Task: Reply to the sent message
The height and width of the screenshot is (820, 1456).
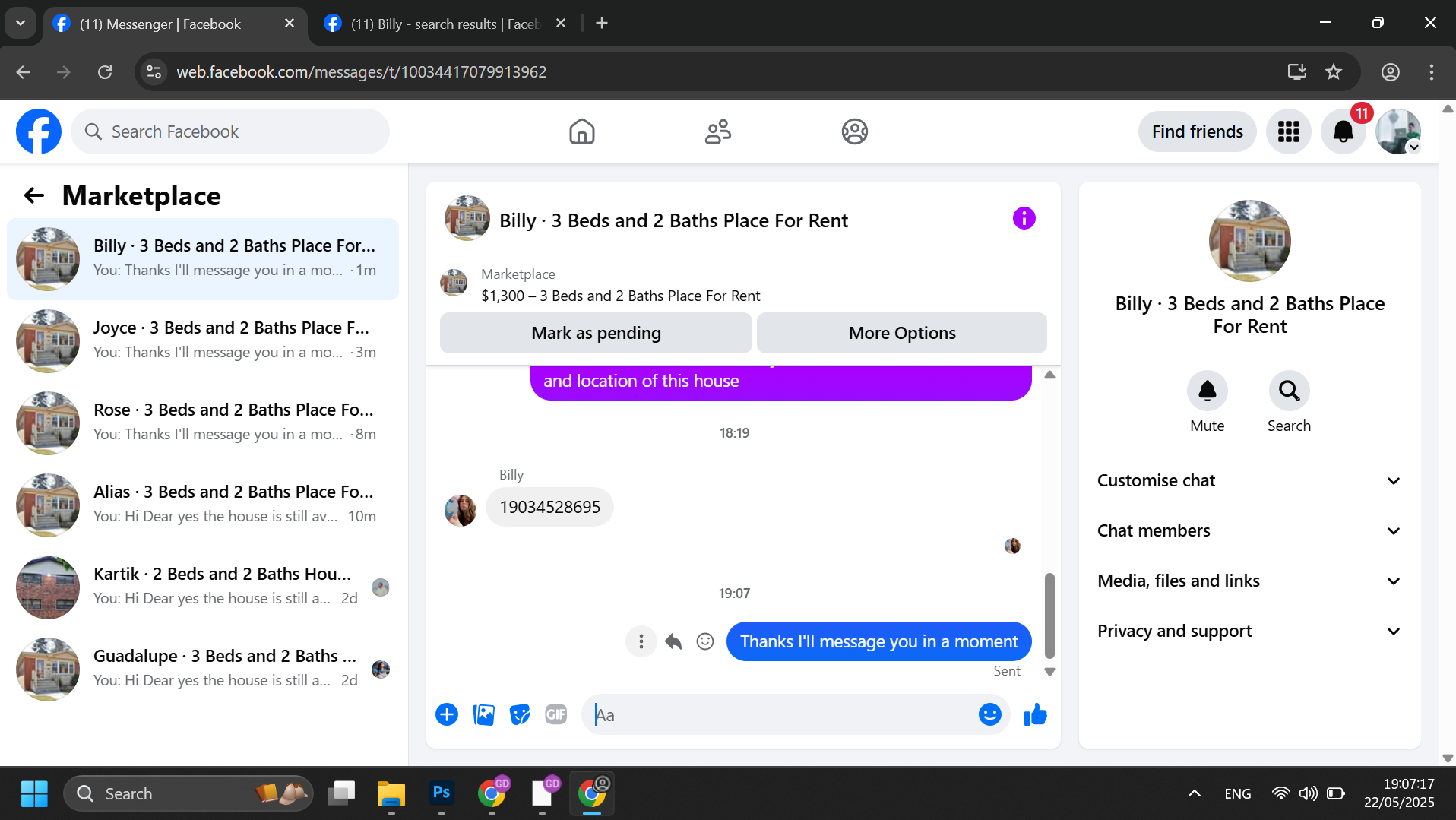Action: click(673, 641)
